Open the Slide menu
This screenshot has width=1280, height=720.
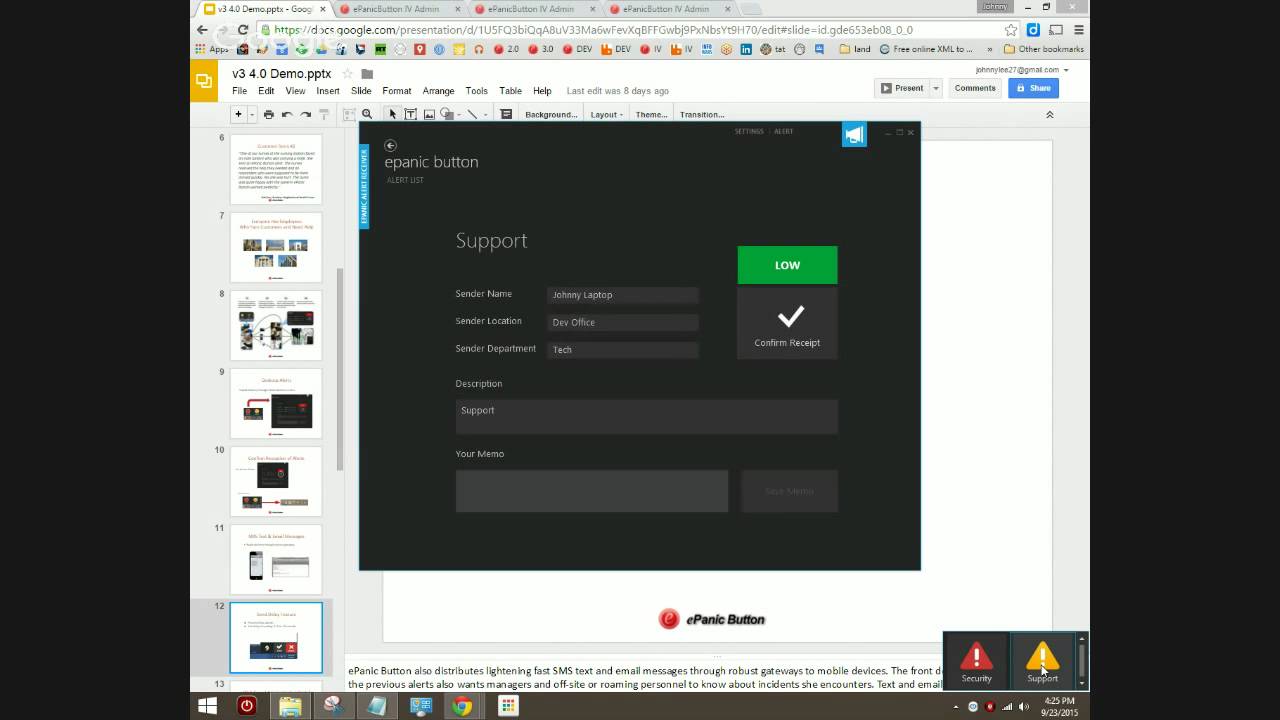[361, 91]
